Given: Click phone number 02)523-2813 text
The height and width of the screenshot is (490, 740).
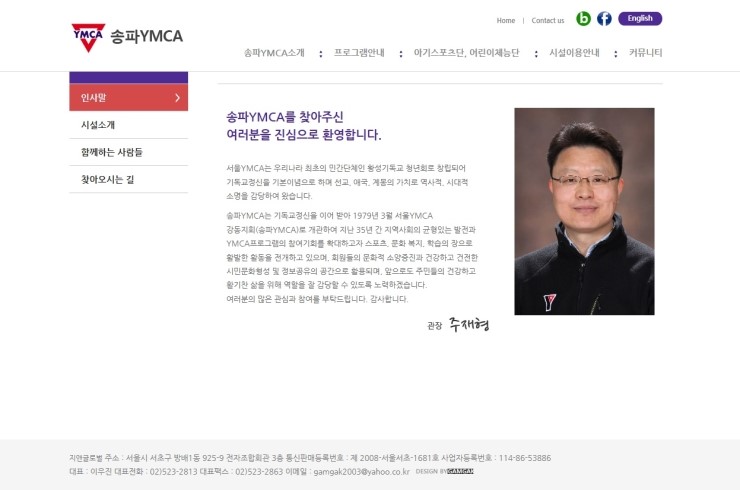Looking at the screenshot, I should [x=174, y=472].
